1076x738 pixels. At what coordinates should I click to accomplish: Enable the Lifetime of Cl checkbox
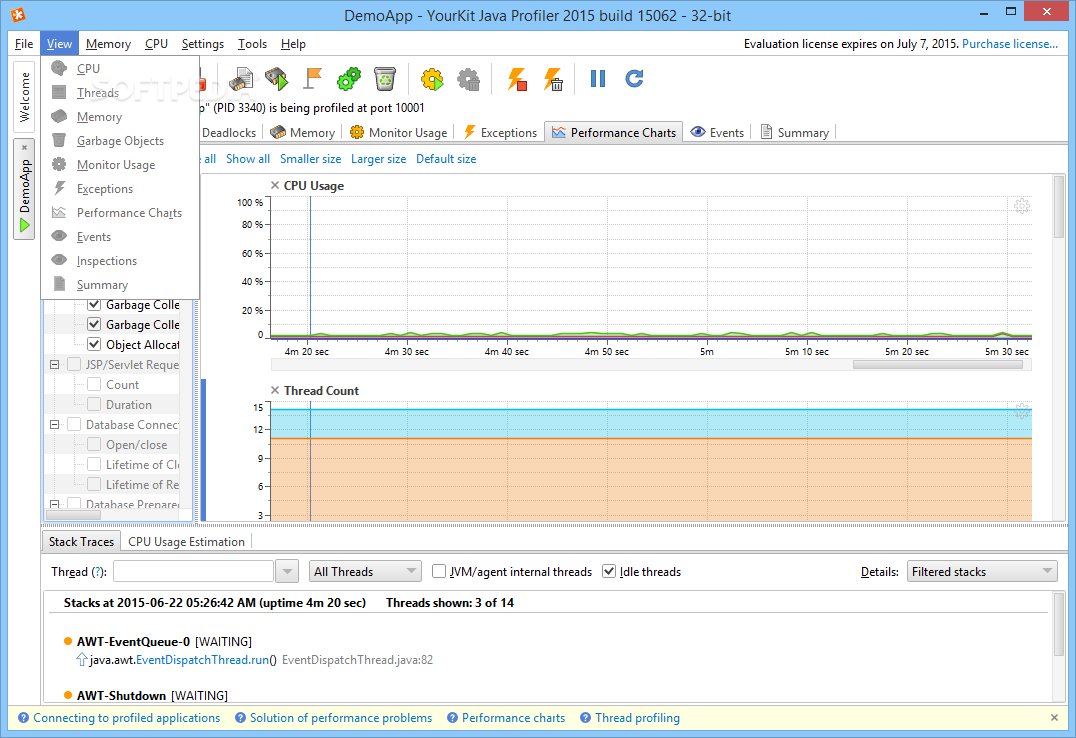94,464
